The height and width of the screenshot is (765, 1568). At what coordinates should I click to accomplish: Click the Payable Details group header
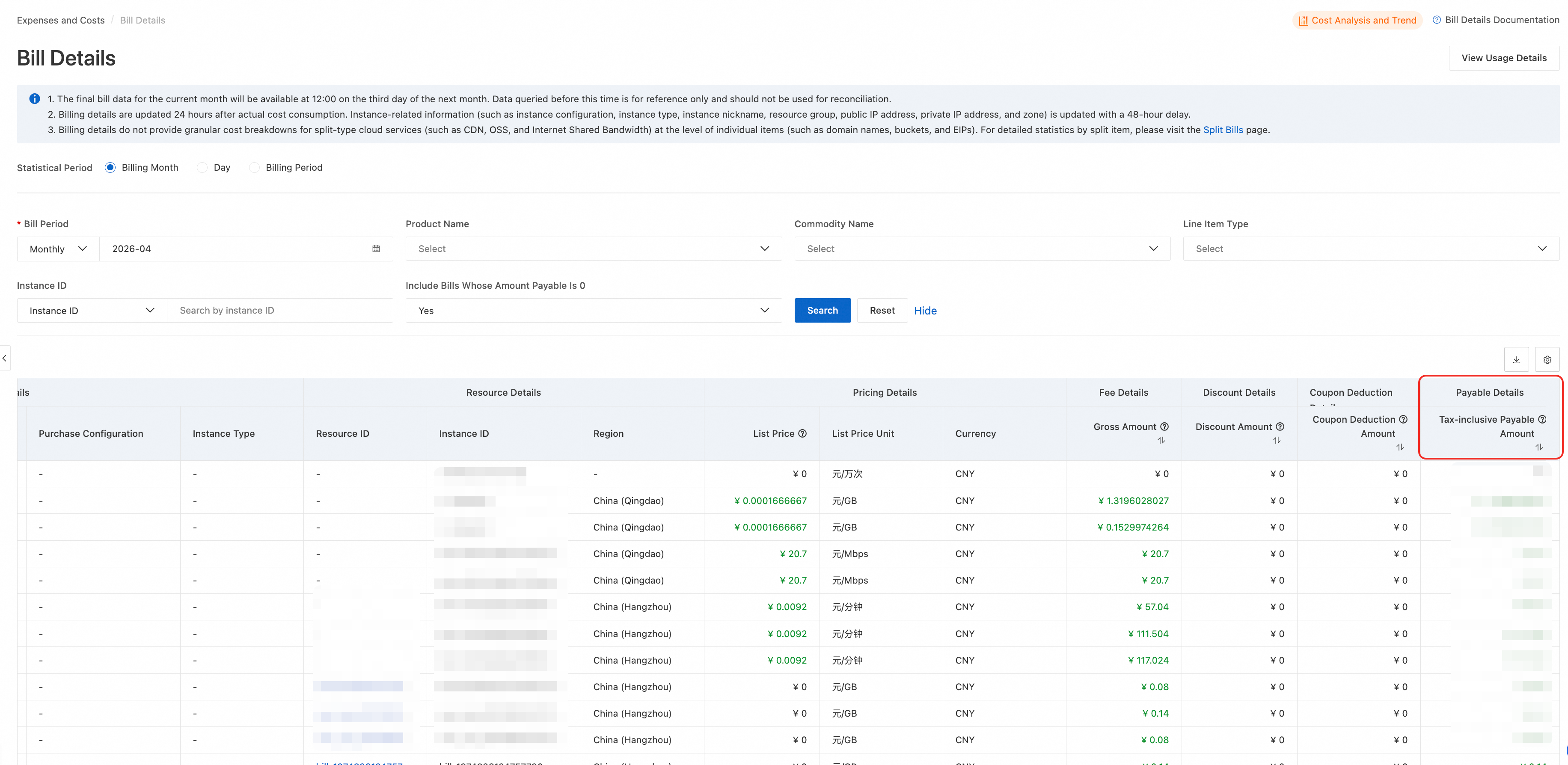pos(1490,392)
